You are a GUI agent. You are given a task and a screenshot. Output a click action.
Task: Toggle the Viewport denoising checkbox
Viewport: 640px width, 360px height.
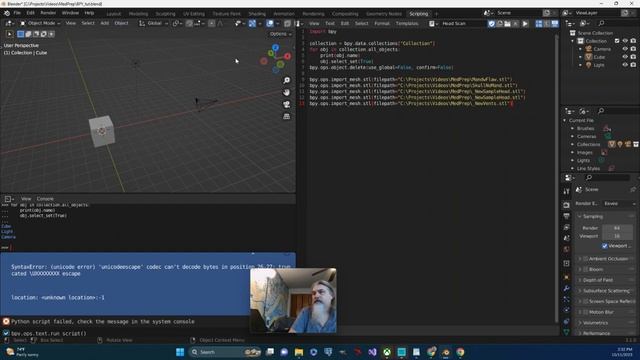[604, 246]
